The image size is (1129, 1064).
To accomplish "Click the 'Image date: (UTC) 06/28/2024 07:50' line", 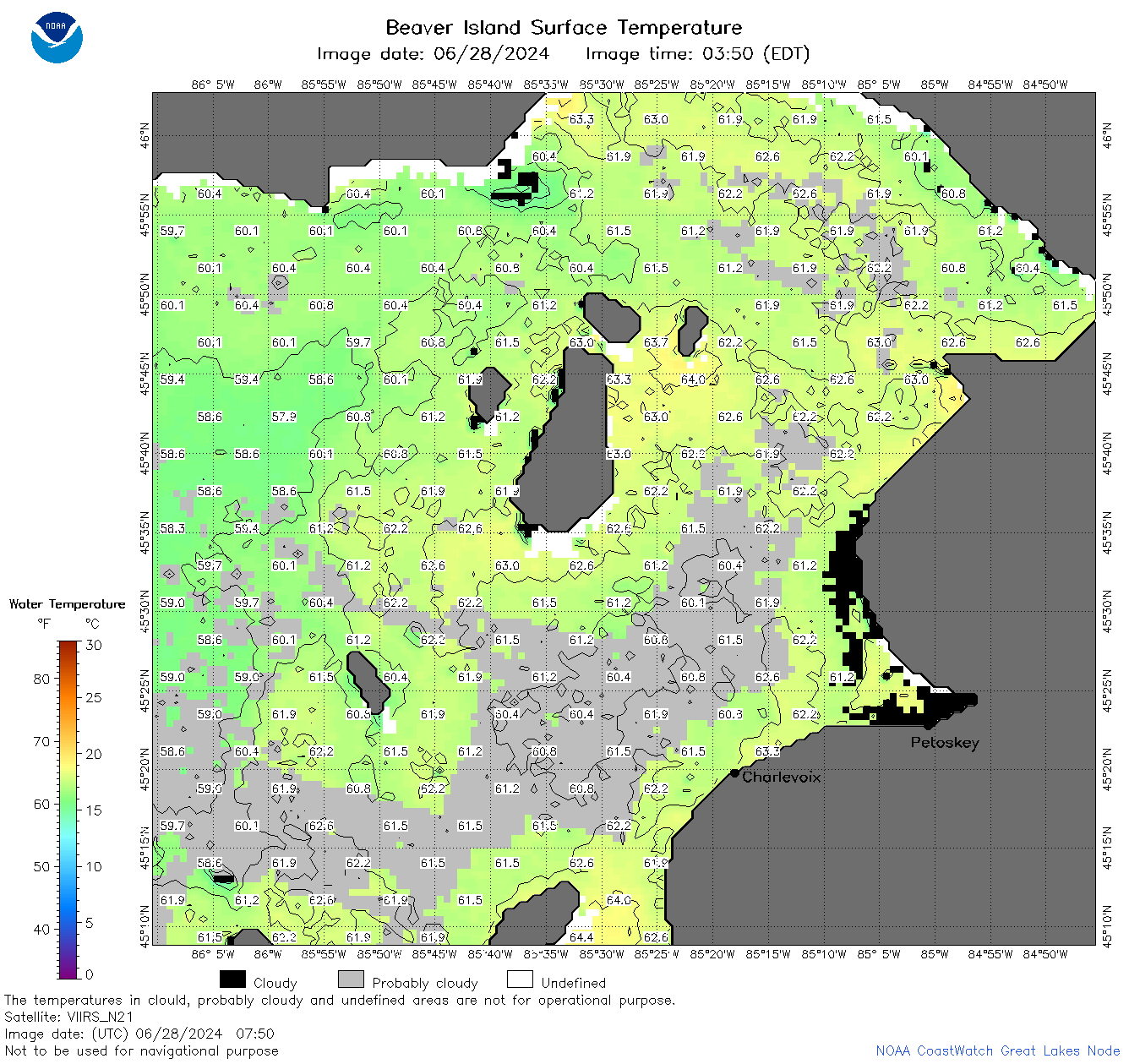I will (139, 1034).
